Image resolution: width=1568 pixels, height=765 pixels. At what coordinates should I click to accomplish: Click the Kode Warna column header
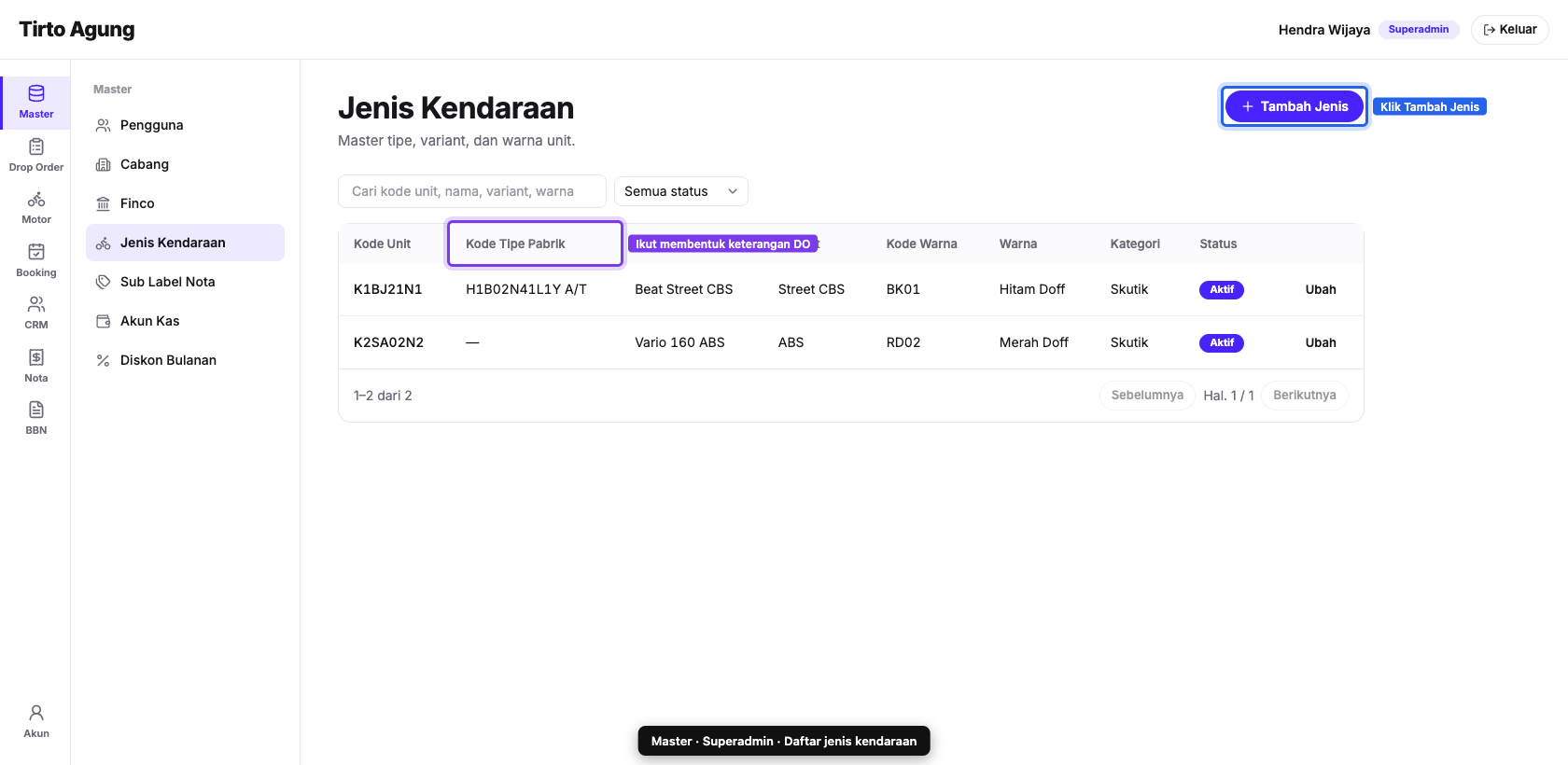(921, 243)
